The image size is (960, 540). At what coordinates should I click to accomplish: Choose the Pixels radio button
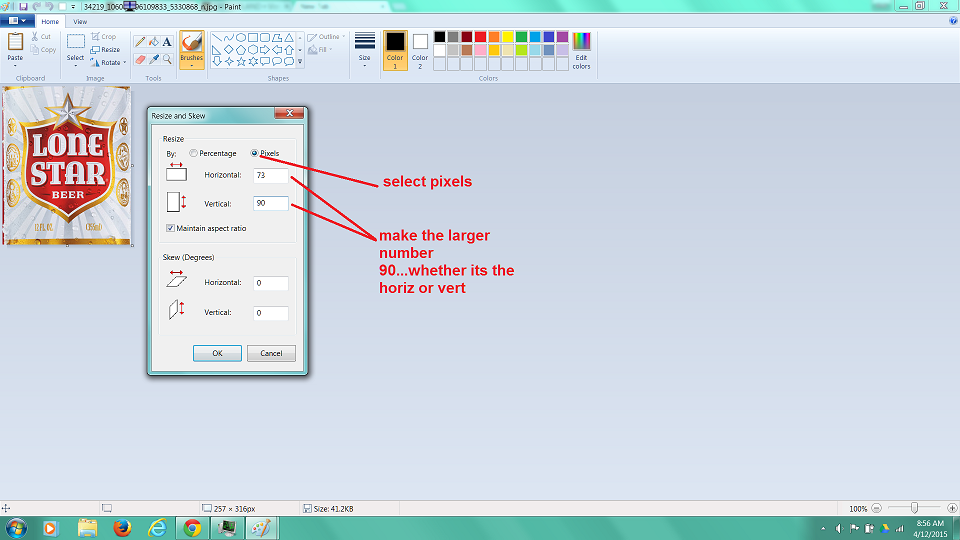pos(255,153)
